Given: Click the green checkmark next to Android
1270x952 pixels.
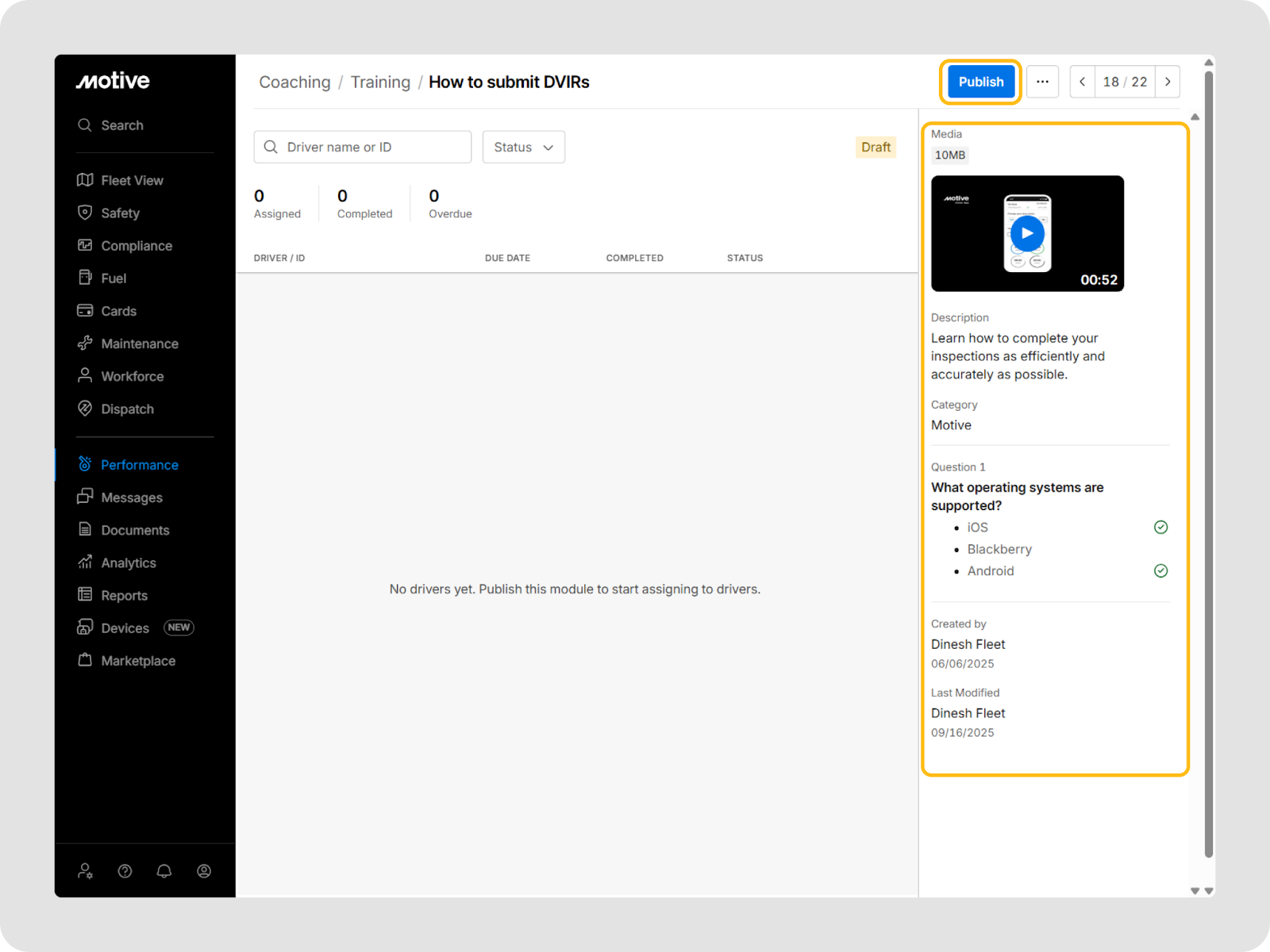Looking at the screenshot, I should pos(1160,571).
